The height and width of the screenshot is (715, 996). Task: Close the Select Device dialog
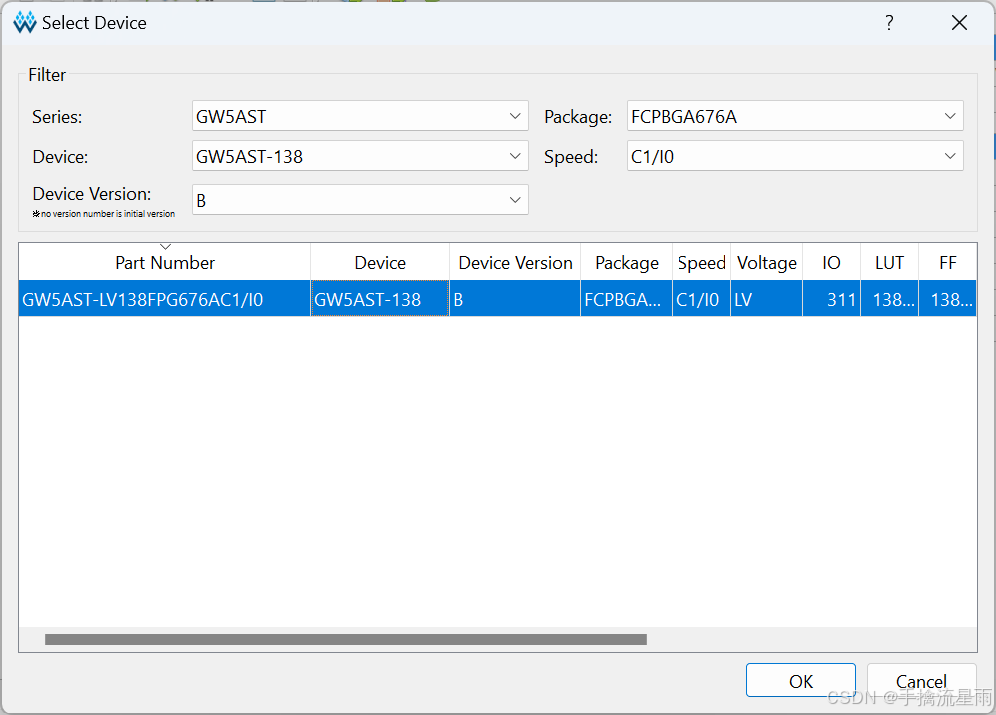coord(959,23)
